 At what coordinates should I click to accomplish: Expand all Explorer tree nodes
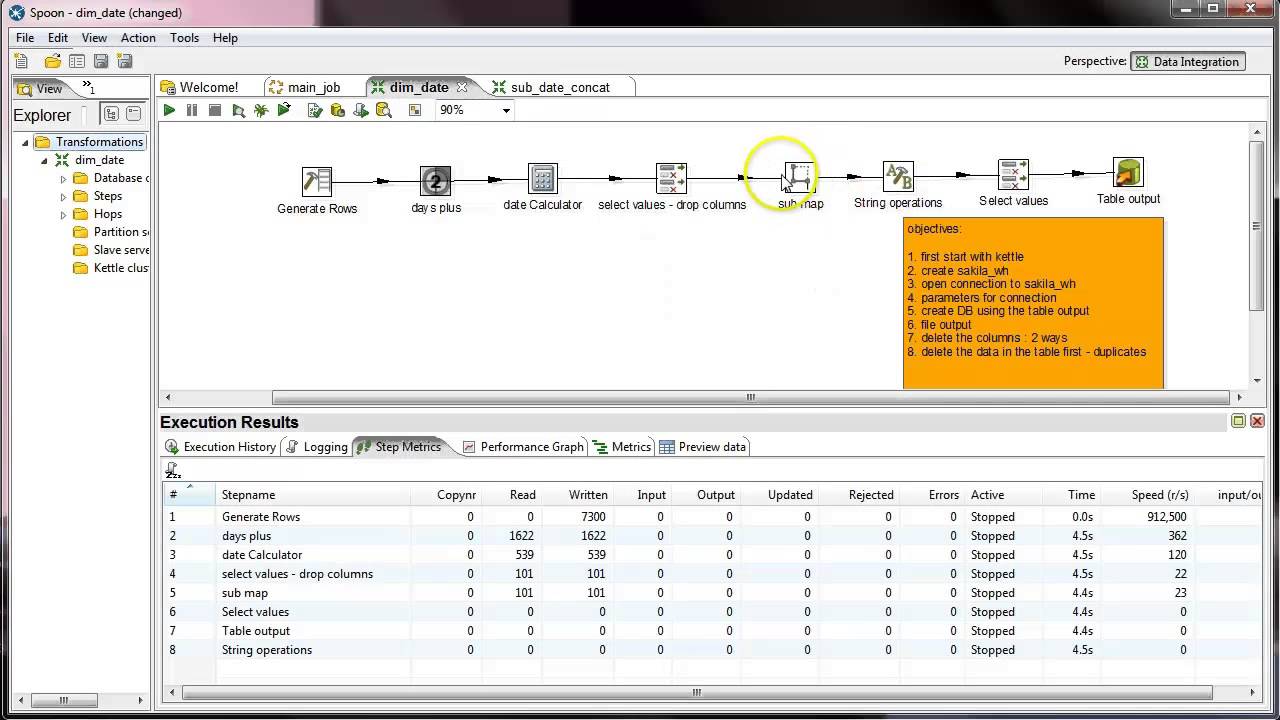click(x=111, y=114)
